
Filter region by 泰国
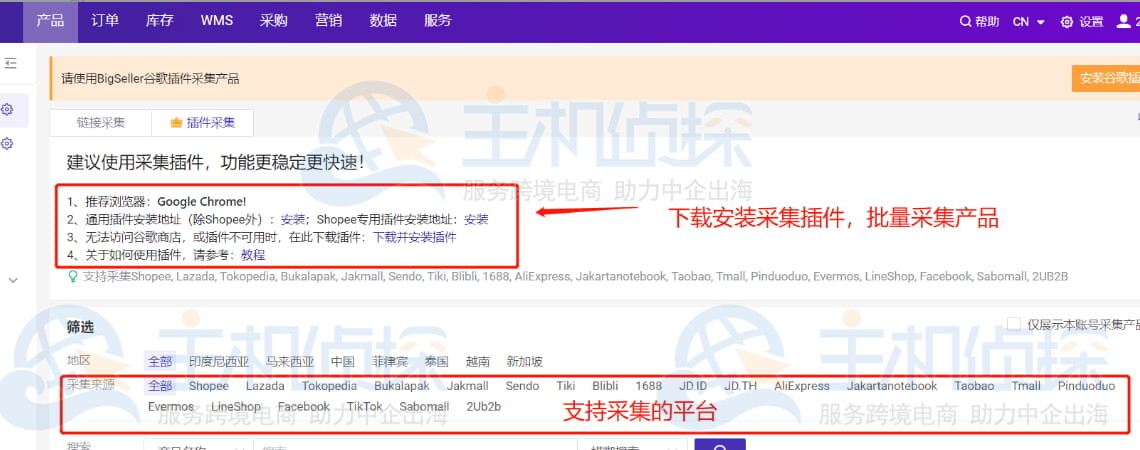pyautogui.click(x=436, y=361)
